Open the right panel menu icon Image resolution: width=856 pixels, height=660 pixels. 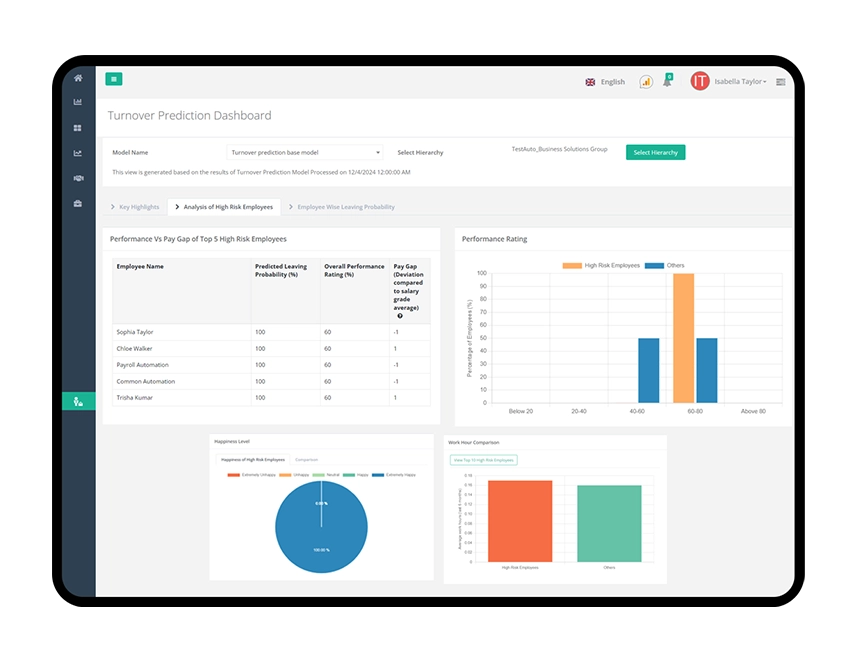pyautogui.click(x=780, y=82)
